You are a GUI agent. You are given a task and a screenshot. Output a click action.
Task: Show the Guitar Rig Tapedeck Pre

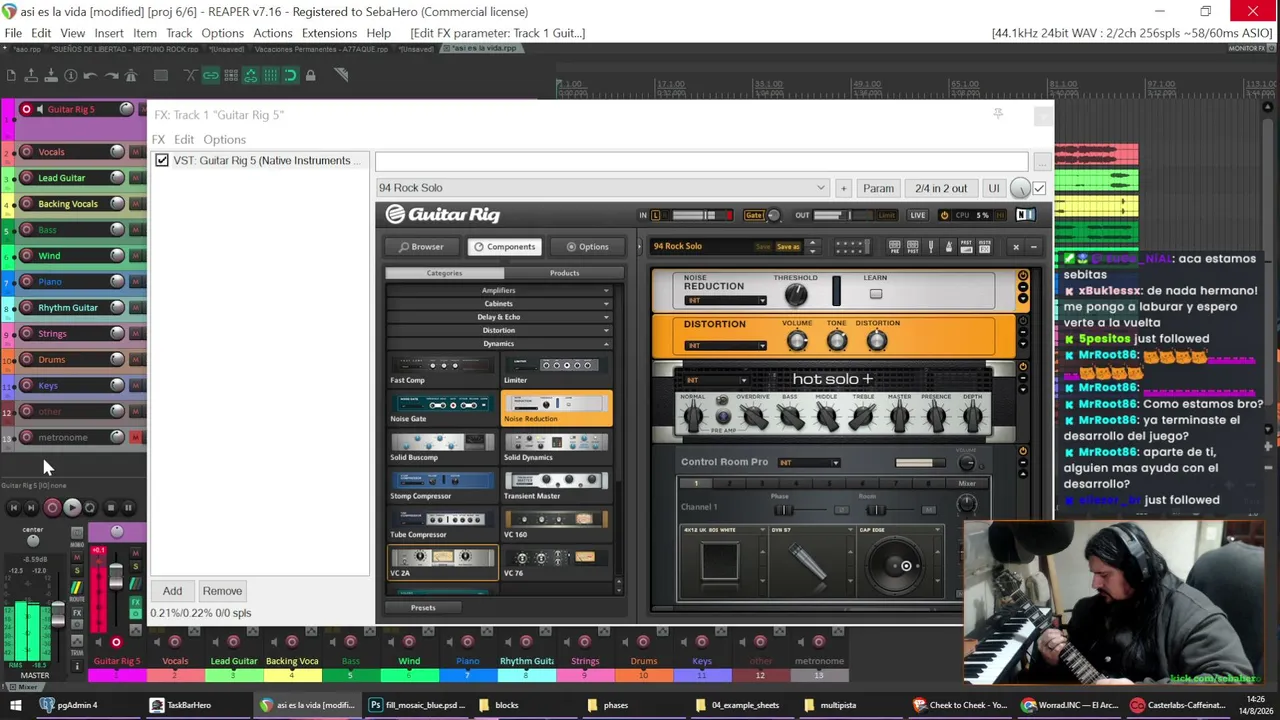pos(895,246)
